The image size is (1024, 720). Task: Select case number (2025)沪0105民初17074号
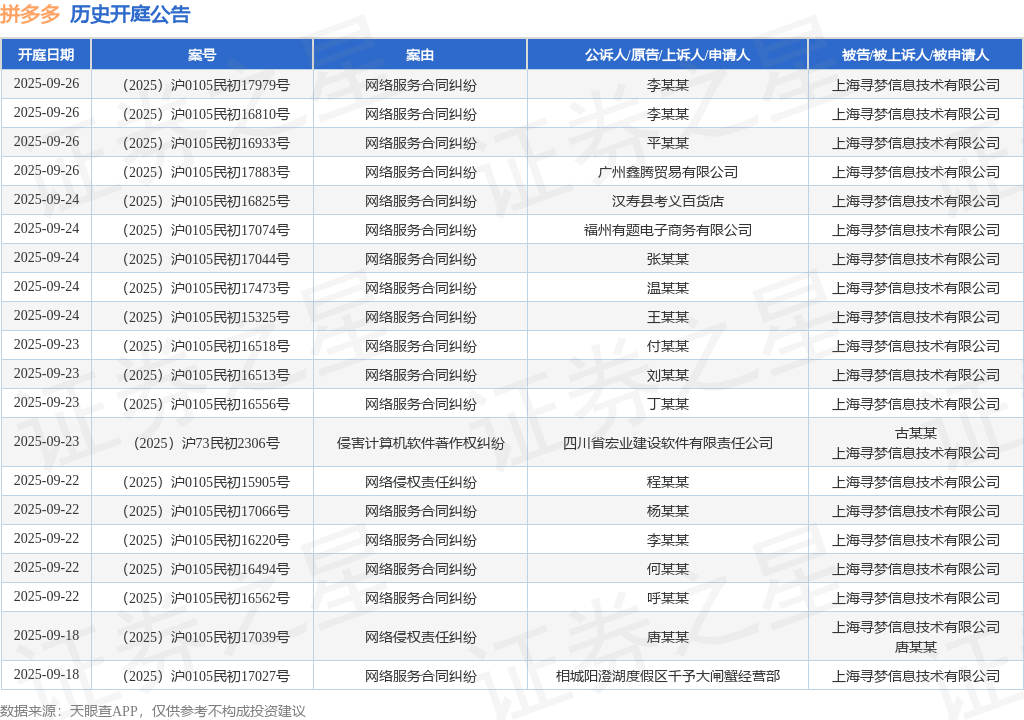pyautogui.click(x=206, y=230)
